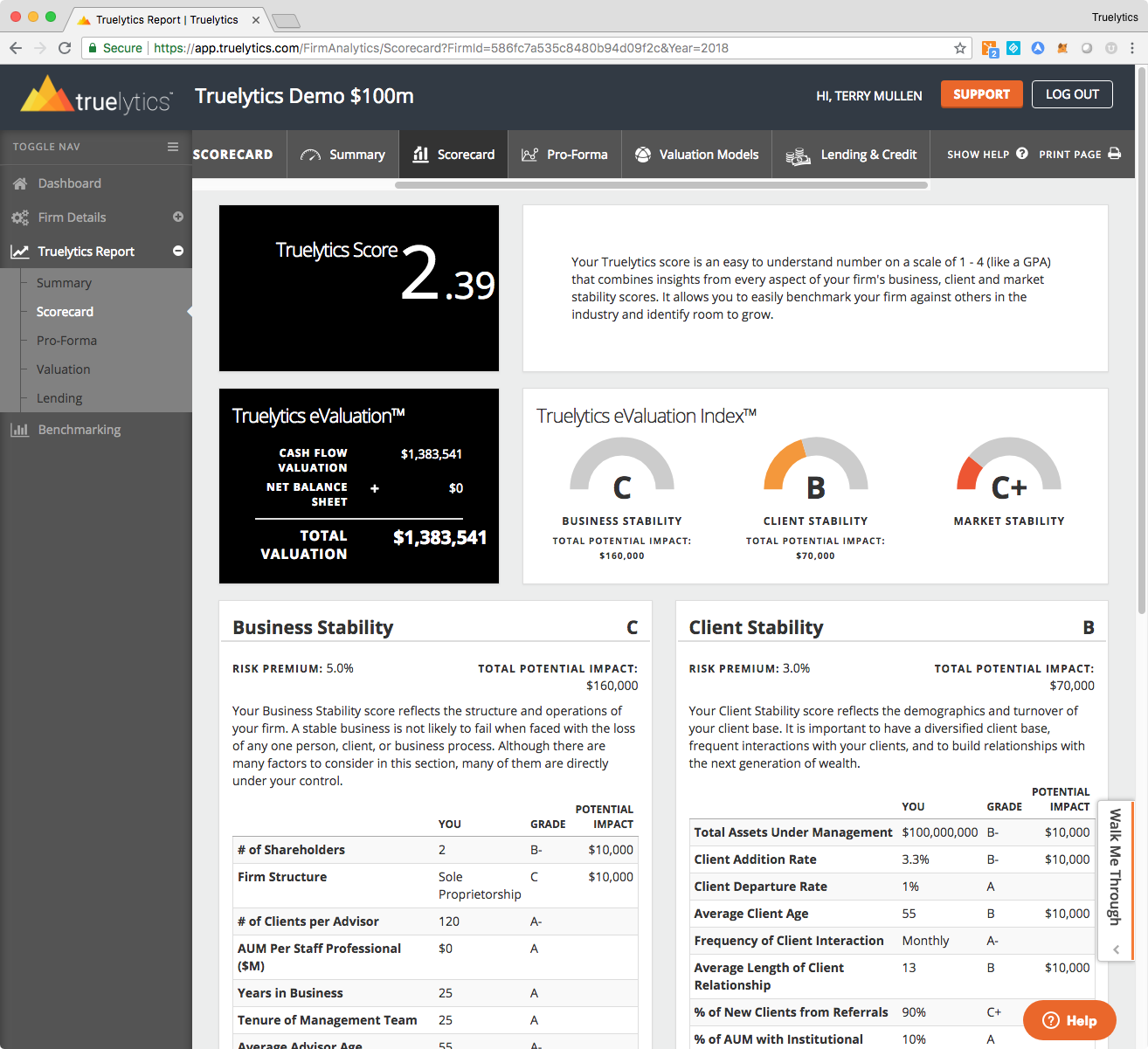The width and height of the screenshot is (1148, 1049).
Task: Click the Lending & Credit money icon
Action: coord(798,156)
